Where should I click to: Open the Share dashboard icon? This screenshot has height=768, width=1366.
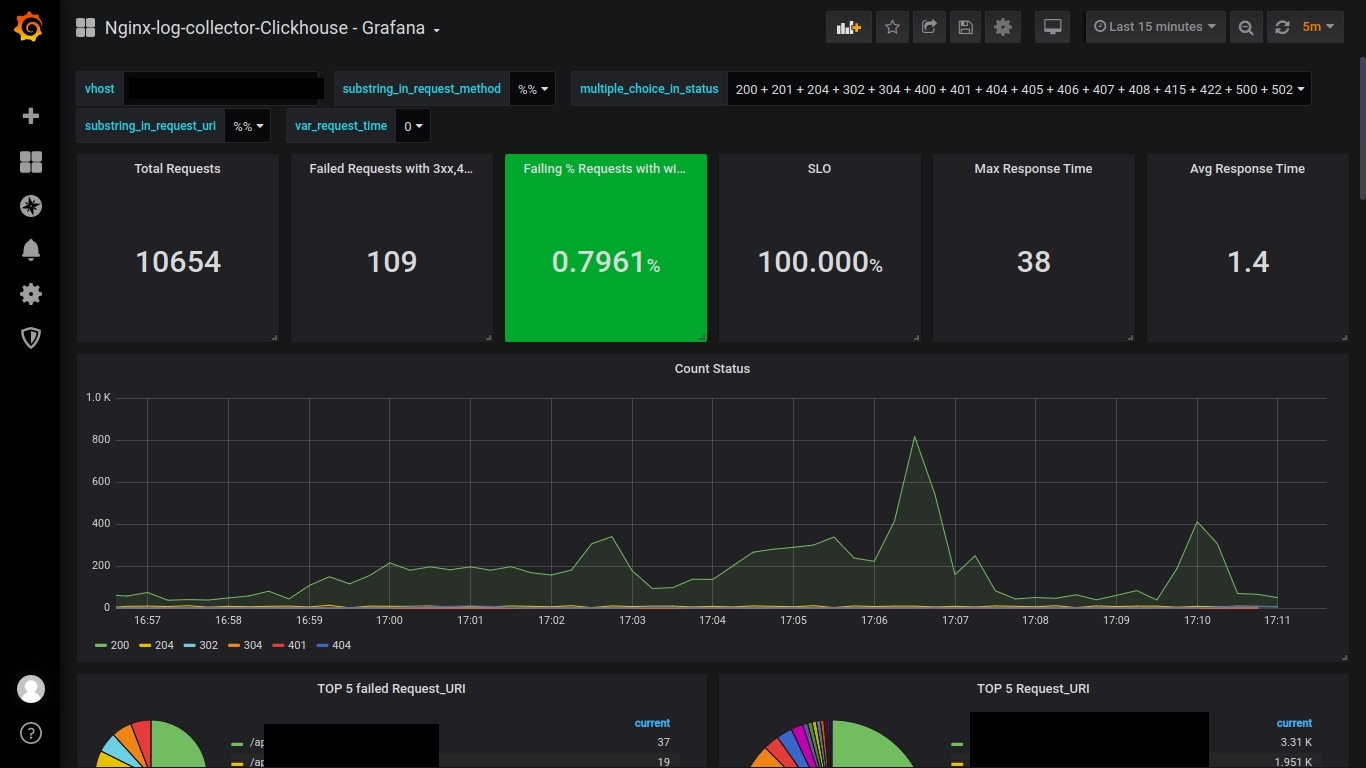pyautogui.click(x=929, y=27)
